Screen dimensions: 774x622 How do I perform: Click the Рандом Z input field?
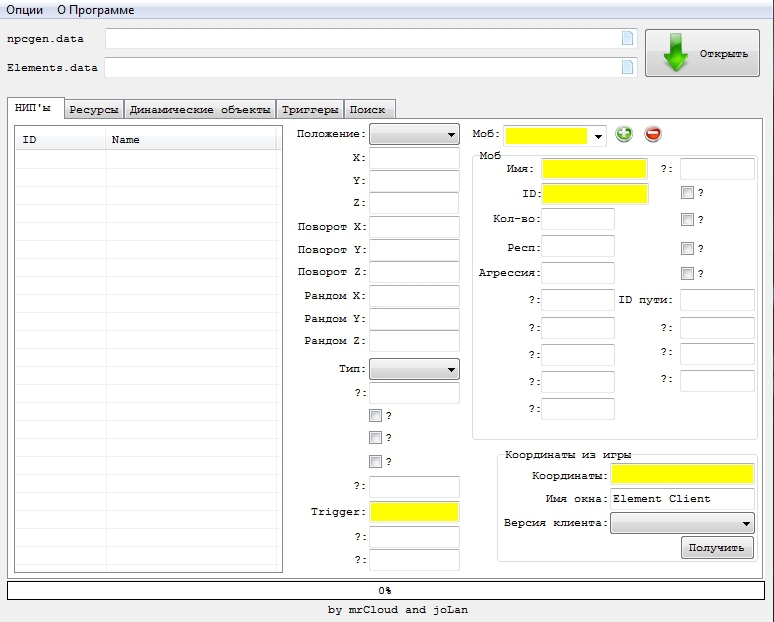pos(414,341)
